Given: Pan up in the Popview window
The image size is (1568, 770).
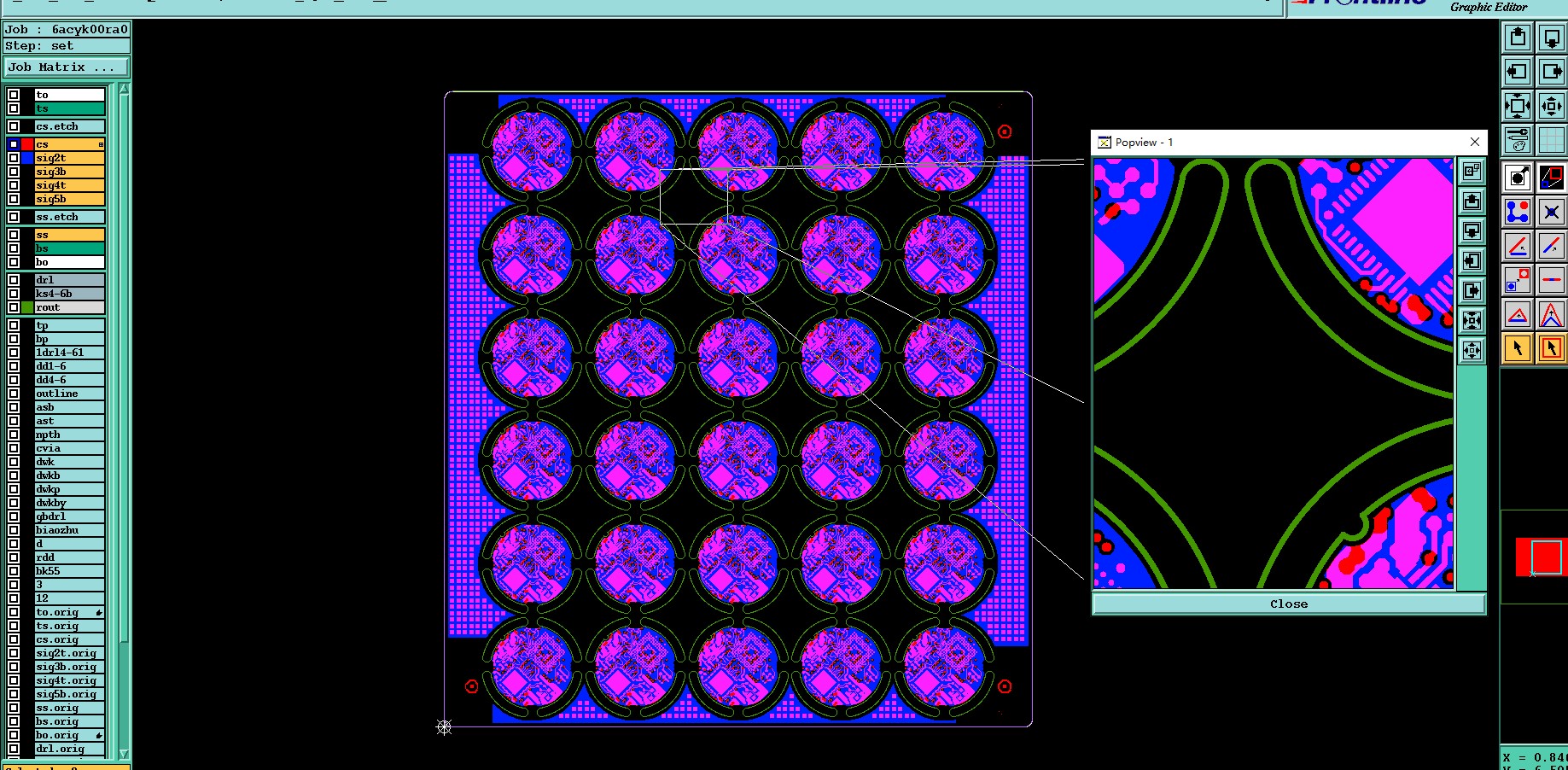Looking at the screenshot, I should (1472, 201).
